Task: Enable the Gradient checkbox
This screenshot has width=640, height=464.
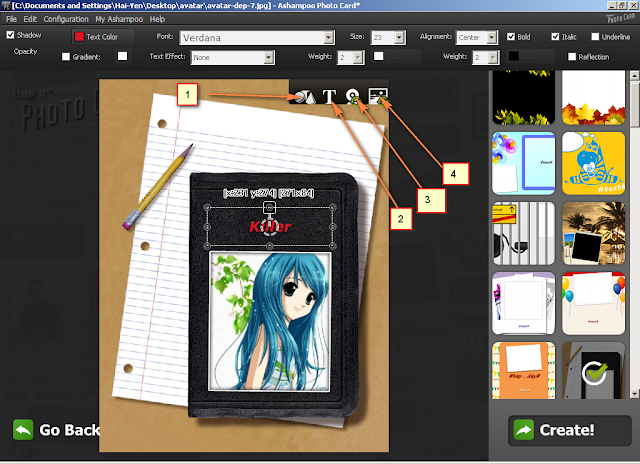Action: [x=66, y=57]
